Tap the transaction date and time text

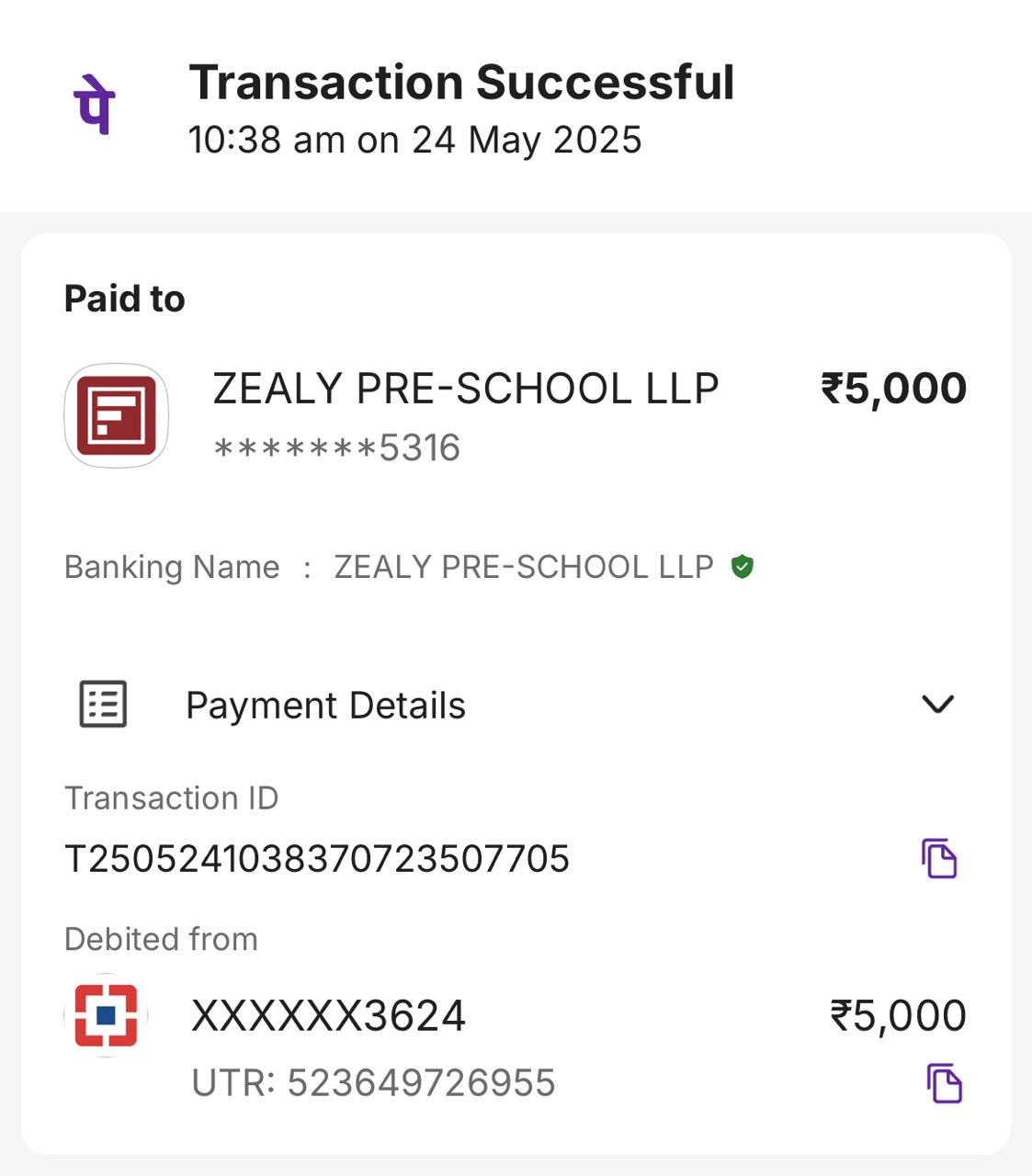tap(414, 141)
